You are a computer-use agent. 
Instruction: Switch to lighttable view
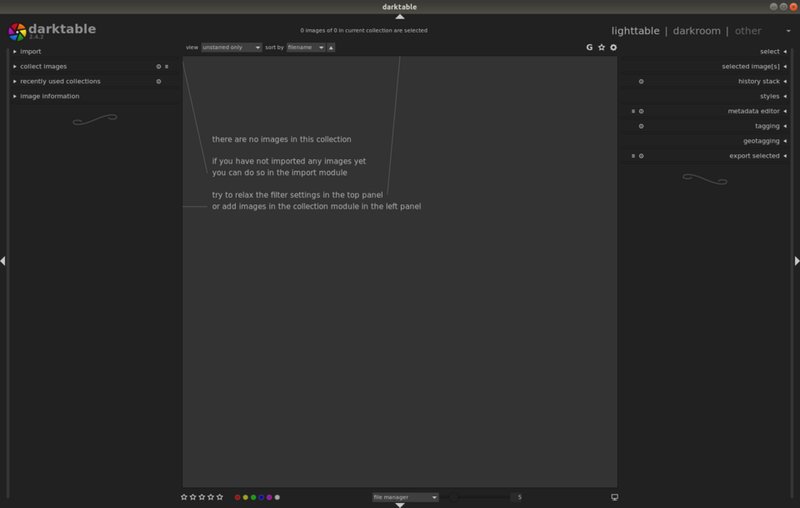tap(635, 31)
